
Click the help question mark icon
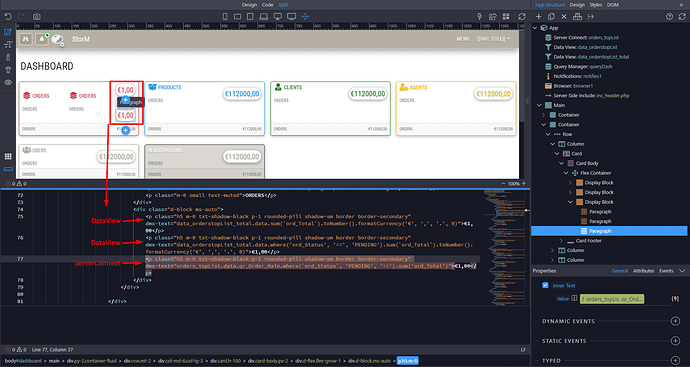tap(669, 16)
